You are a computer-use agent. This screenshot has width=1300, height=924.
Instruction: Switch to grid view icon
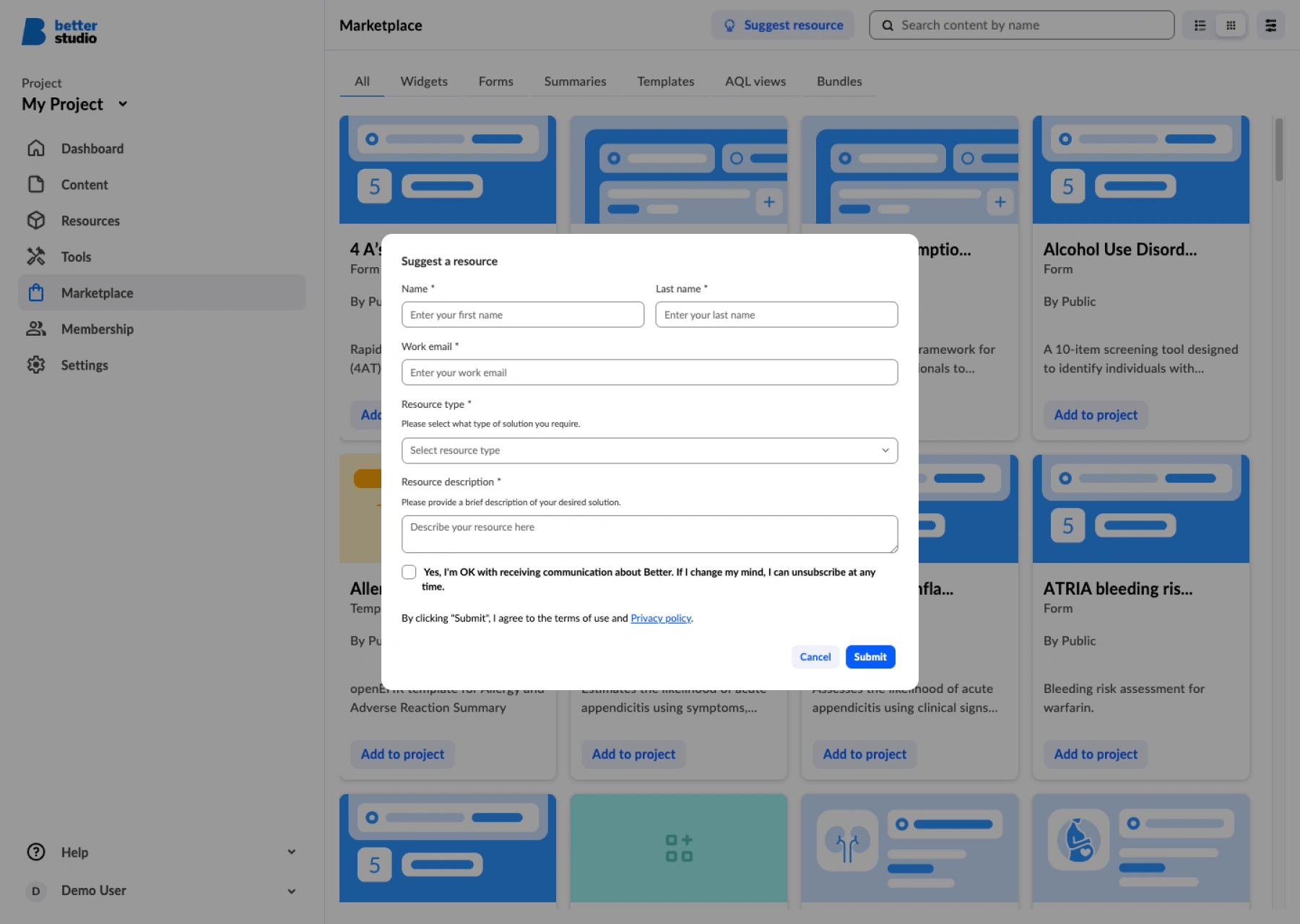coord(1231,25)
